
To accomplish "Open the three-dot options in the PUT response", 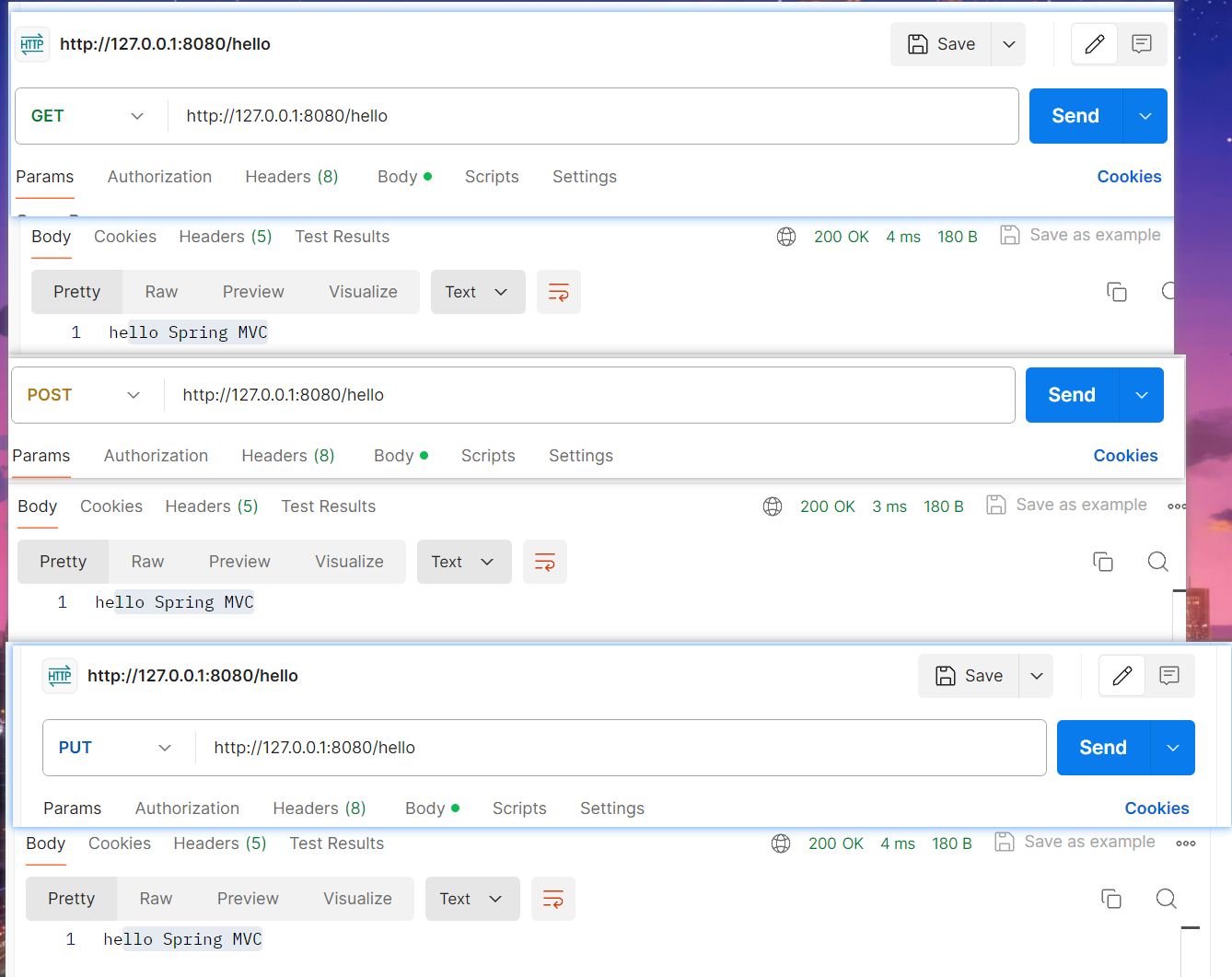I will [x=1186, y=843].
